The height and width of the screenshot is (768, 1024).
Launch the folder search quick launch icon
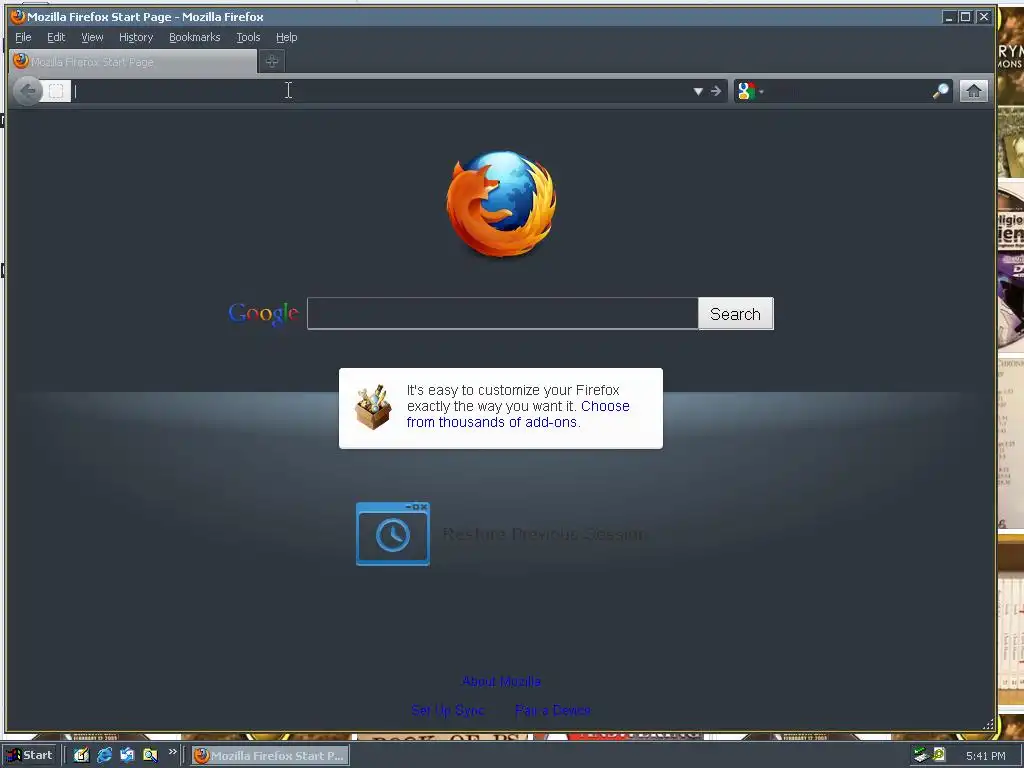tap(150, 755)
